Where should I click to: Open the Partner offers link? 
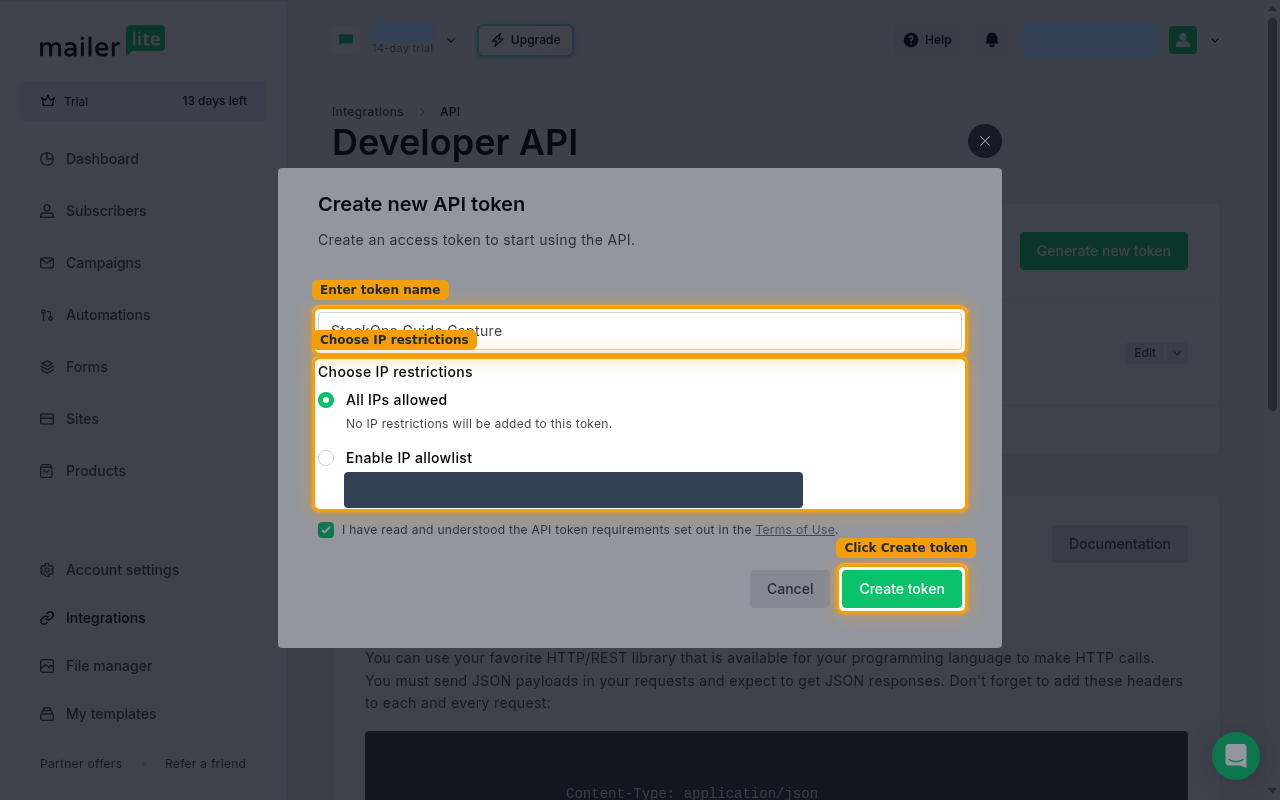[x=81, y=764]
